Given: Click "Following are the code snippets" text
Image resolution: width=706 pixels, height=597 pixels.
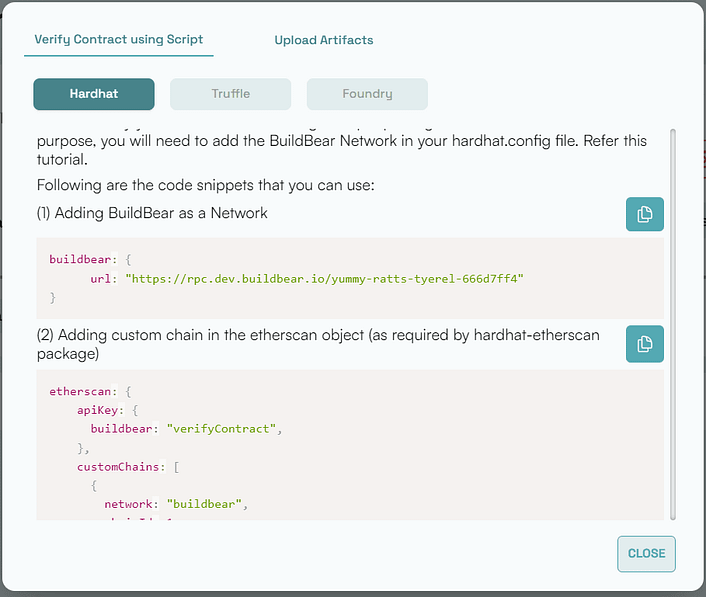Looking at the screenshot, I should [x=206, y=185].
